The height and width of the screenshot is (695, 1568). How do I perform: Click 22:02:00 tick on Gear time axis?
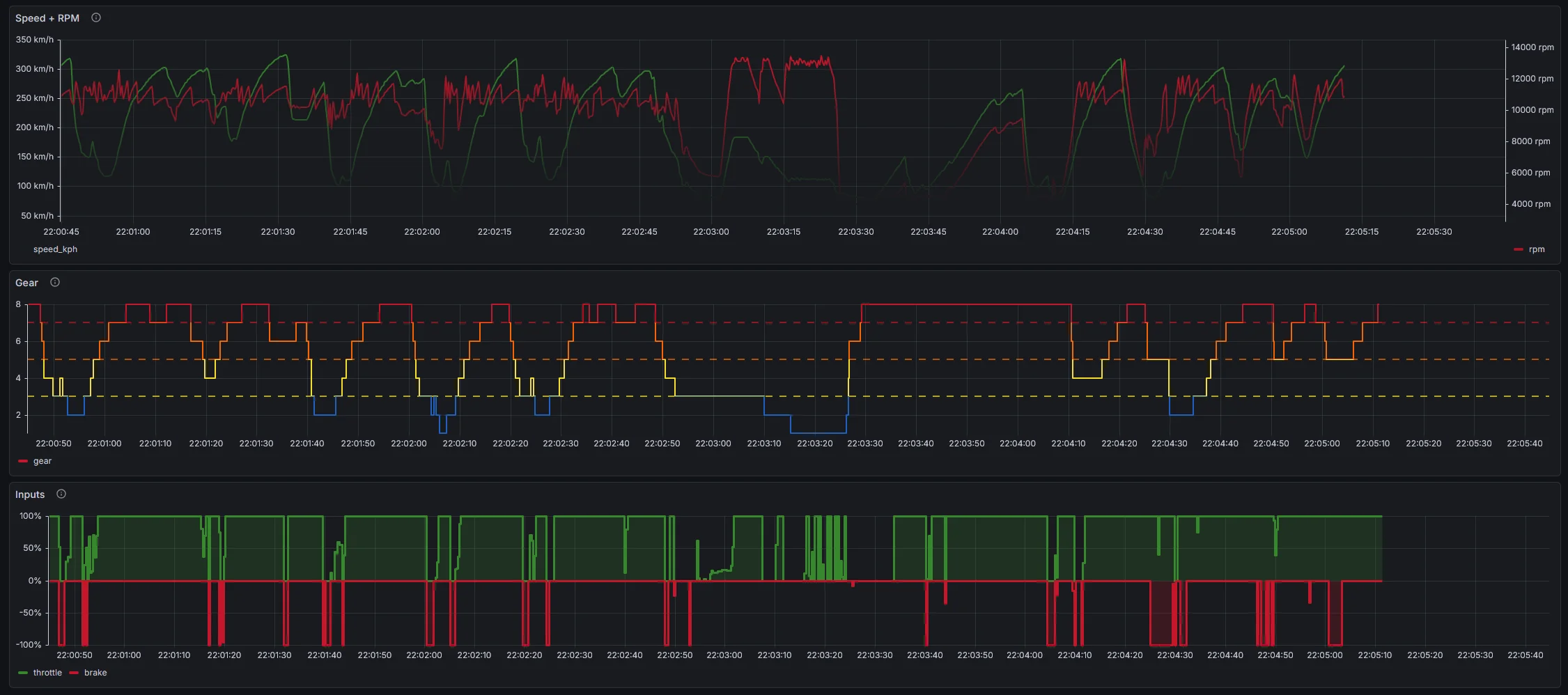click(408, 444)
